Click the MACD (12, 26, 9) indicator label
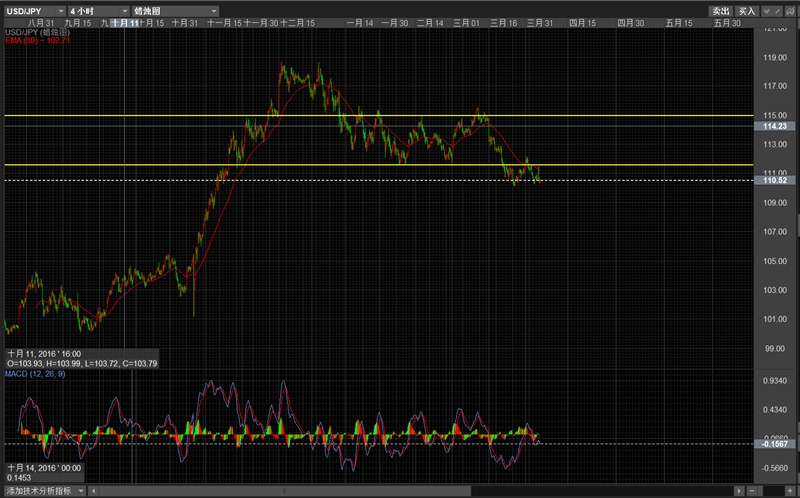Image resolution: width=800 pixels, height=498 pixels. (x=35, y=374)
